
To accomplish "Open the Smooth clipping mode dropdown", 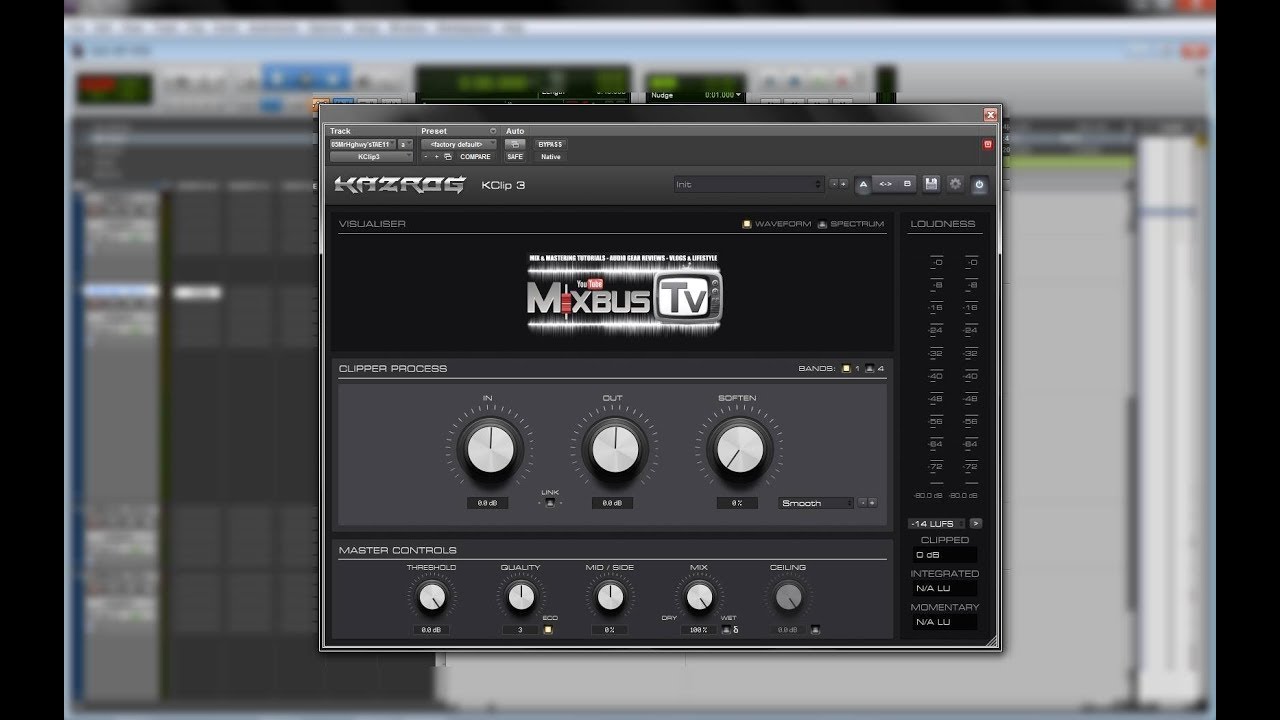I will pyautogui.click(x=816, y=503).
